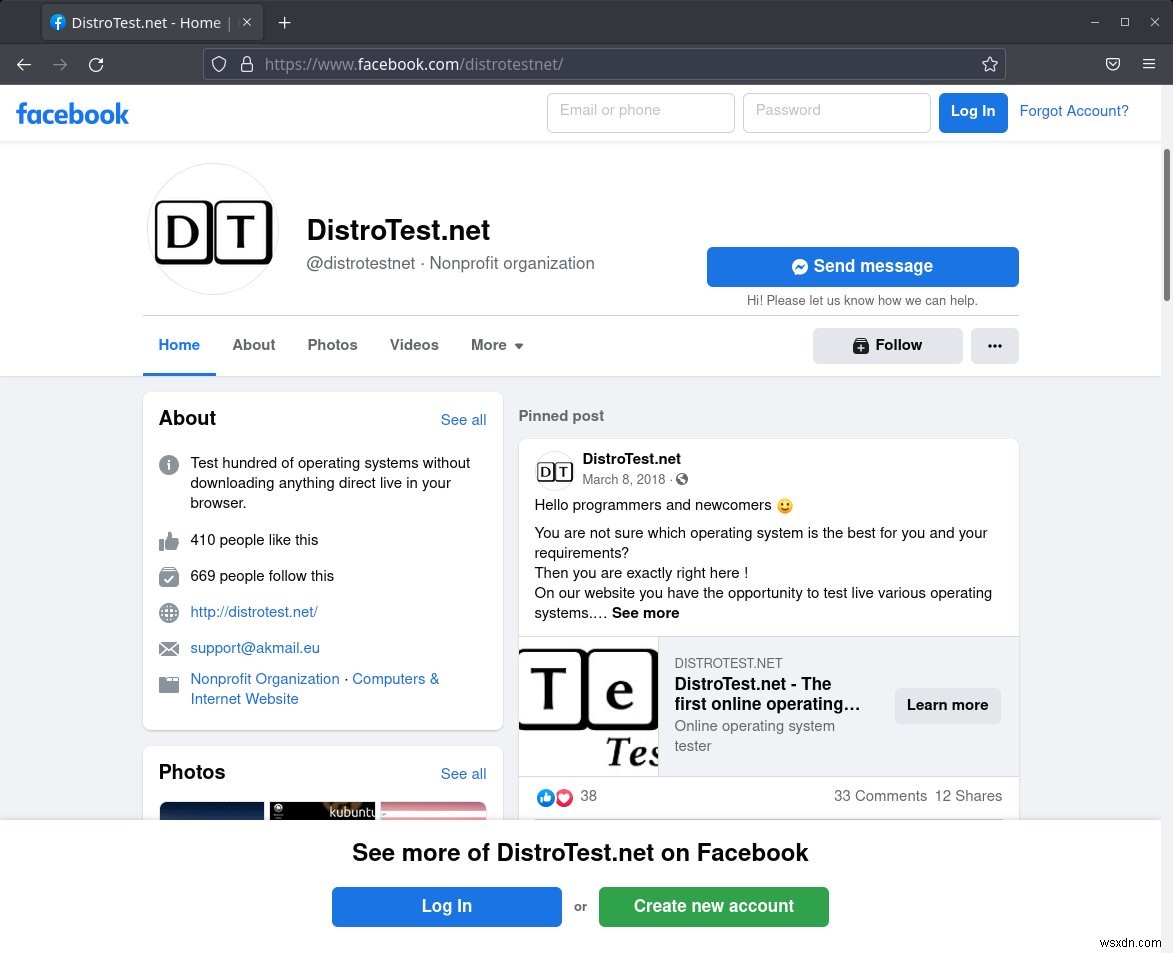Switch to the About tab
Screen dimensions: 1173x953
[253, 345]
